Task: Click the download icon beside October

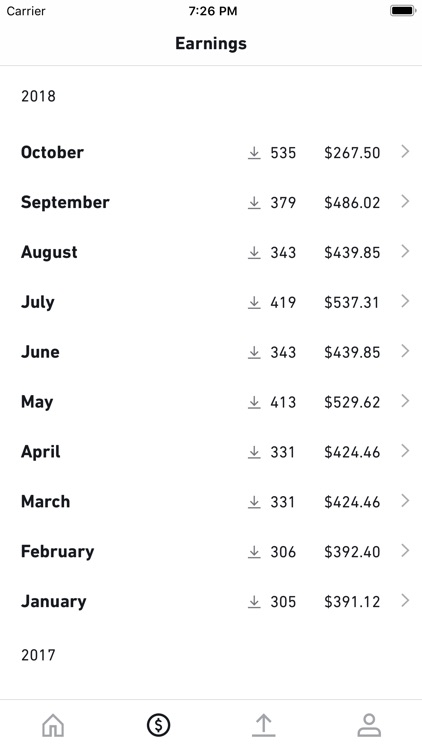Action: pyautogui.click(x=254, y=153)
